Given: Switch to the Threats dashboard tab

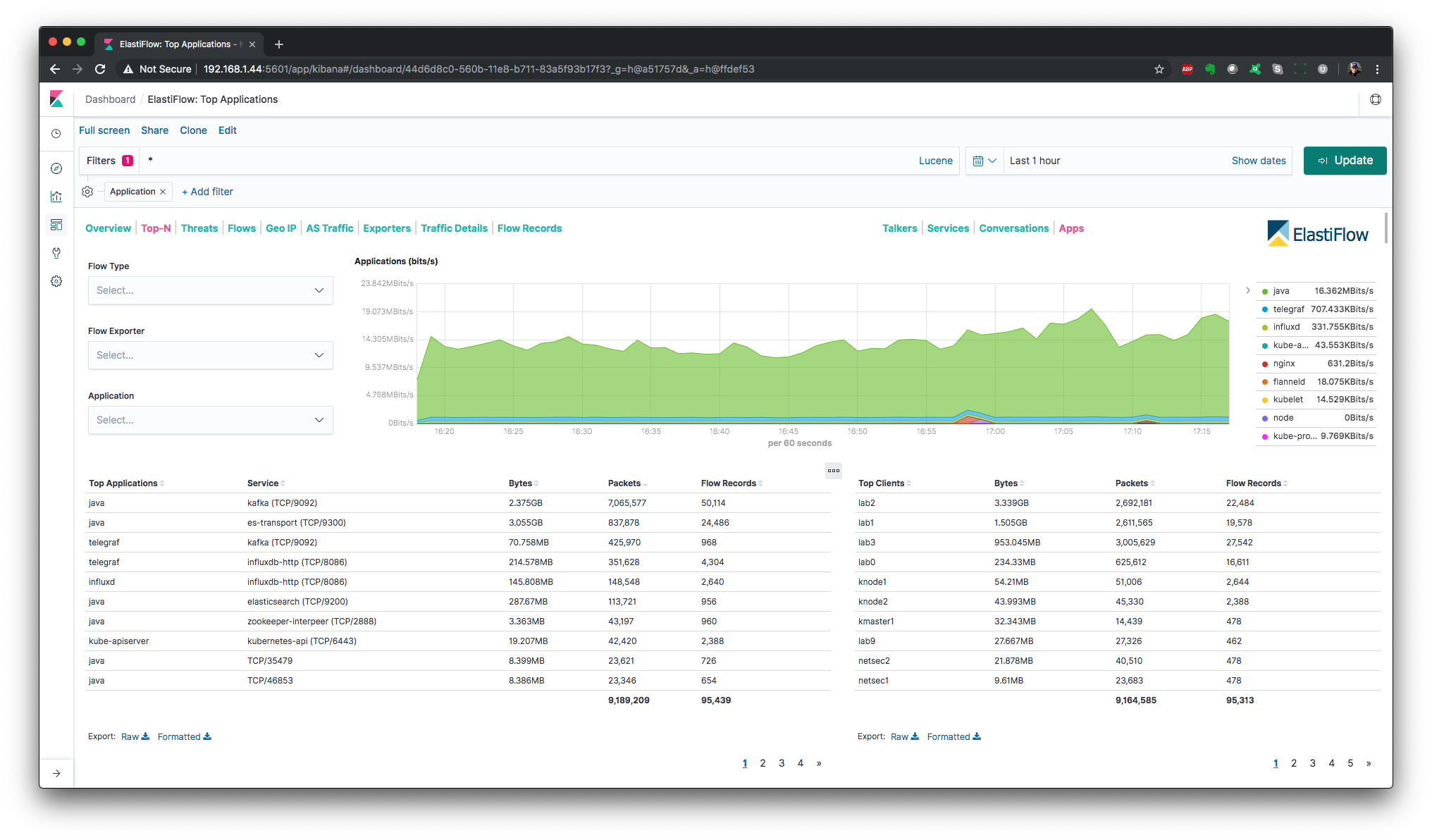Looking at the screenshot, I should 199,228.
